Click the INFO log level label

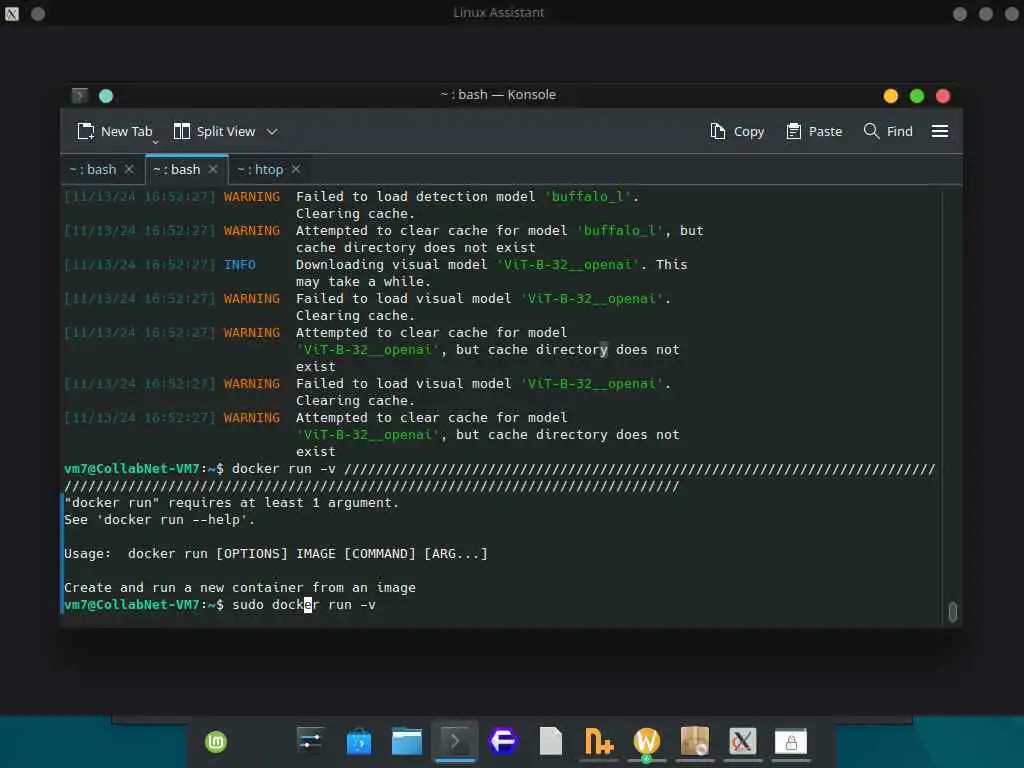pyautogui.click(x=240, y=264)
